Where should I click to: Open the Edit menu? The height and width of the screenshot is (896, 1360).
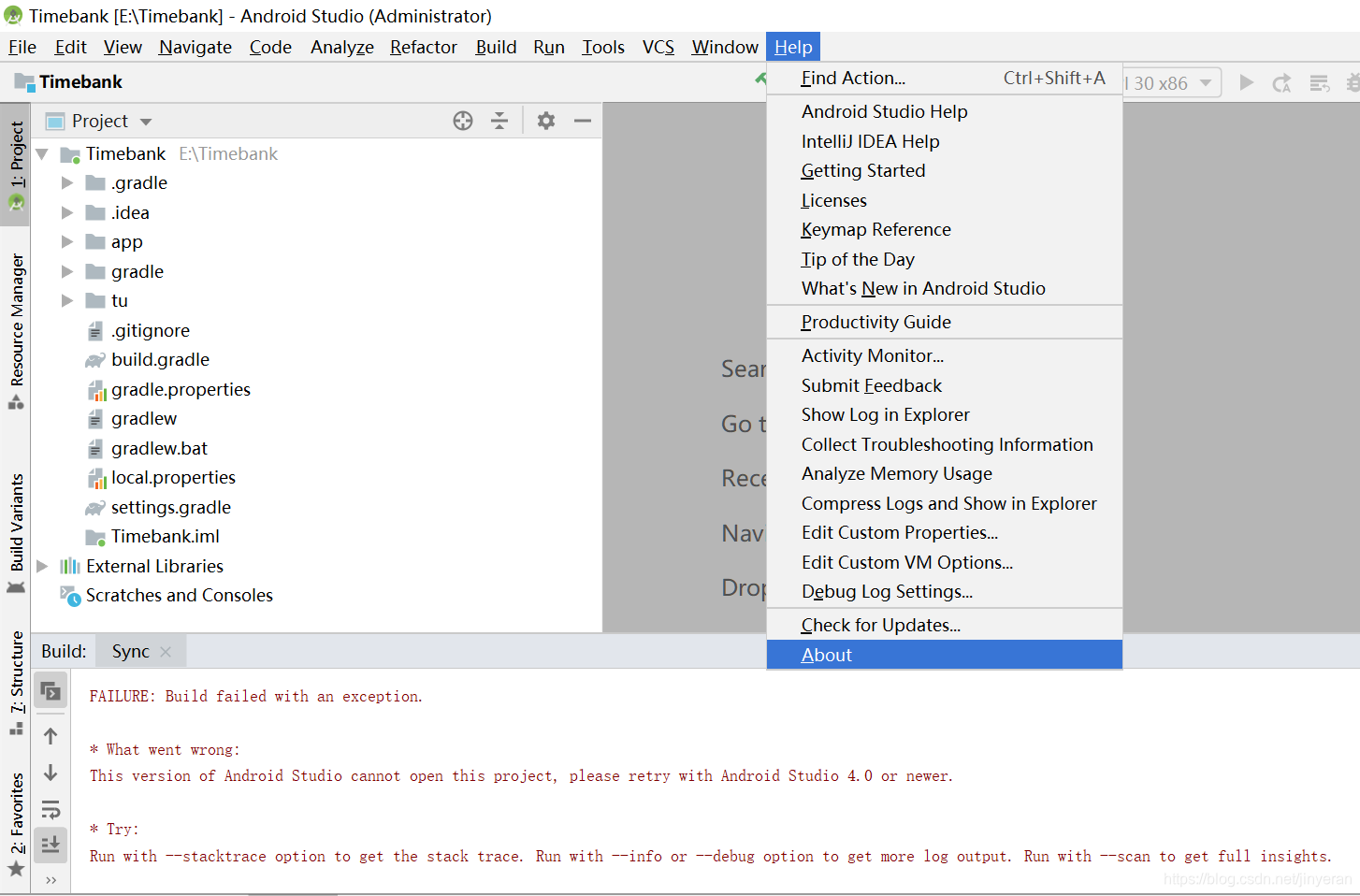point(70,47)
